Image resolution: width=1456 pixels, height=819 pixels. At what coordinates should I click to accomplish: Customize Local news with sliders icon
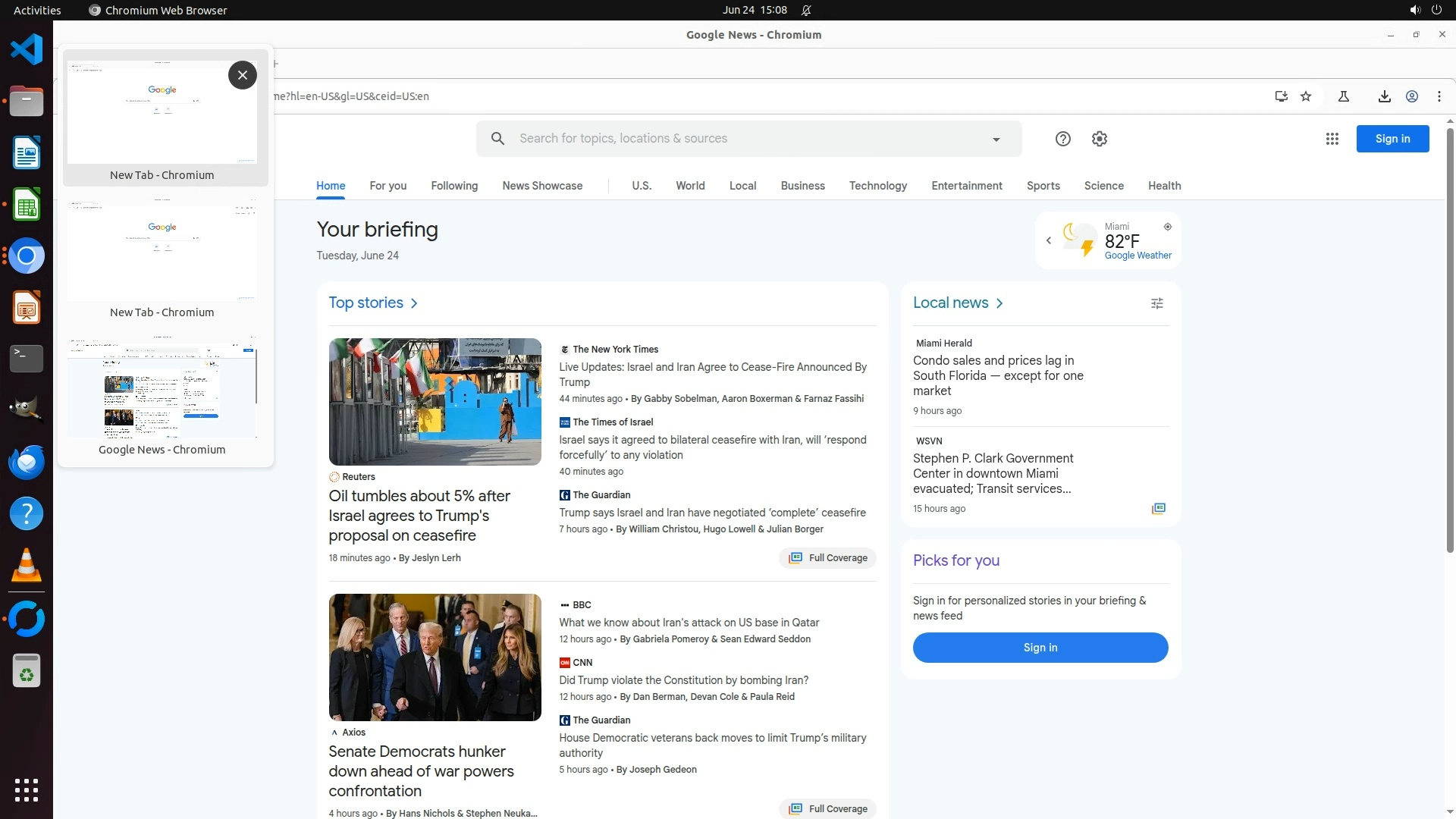(1156, 303)
